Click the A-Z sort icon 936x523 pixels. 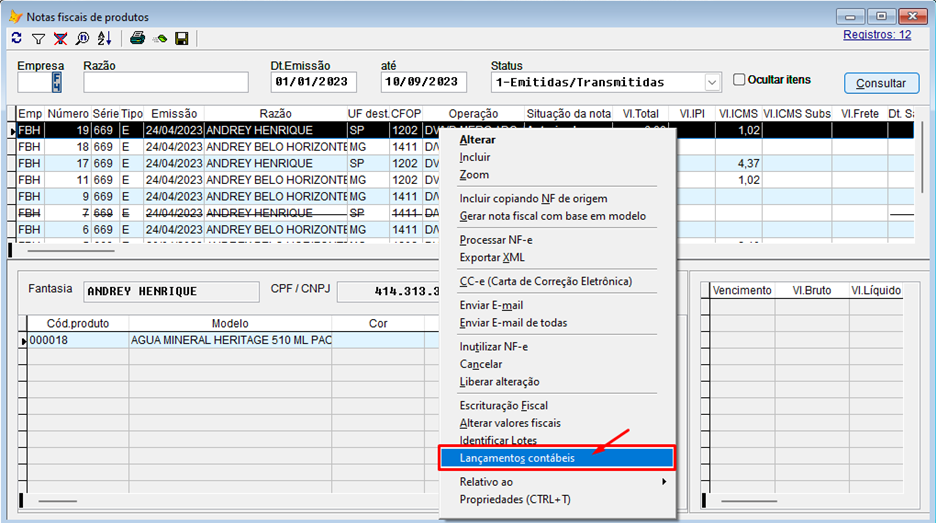(x=104, y=38)
